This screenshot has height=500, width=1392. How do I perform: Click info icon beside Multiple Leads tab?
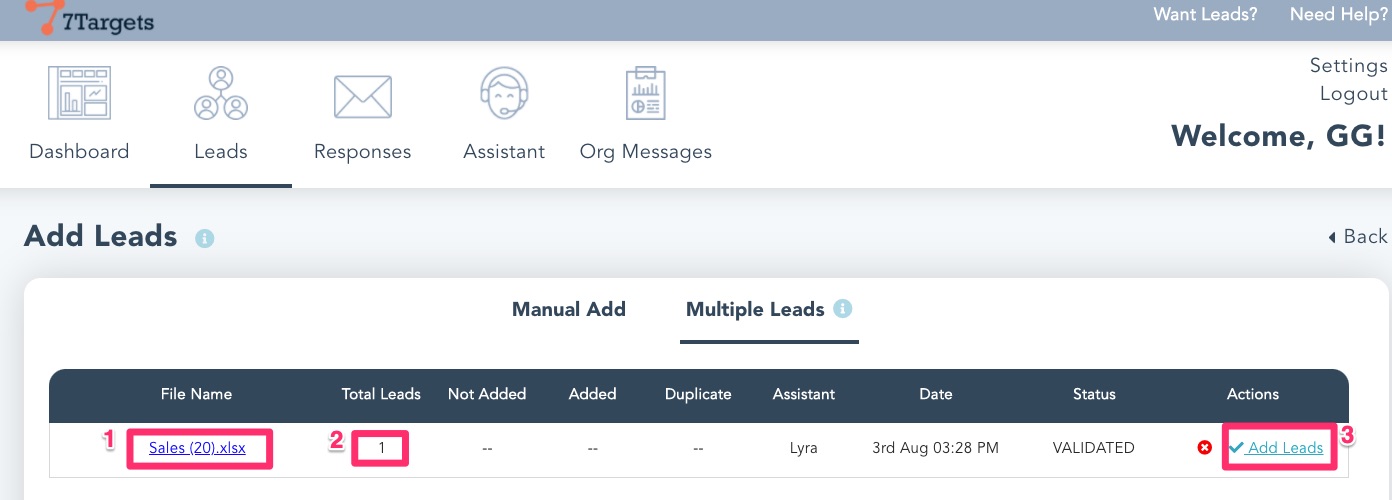click(x=843, y=309)
